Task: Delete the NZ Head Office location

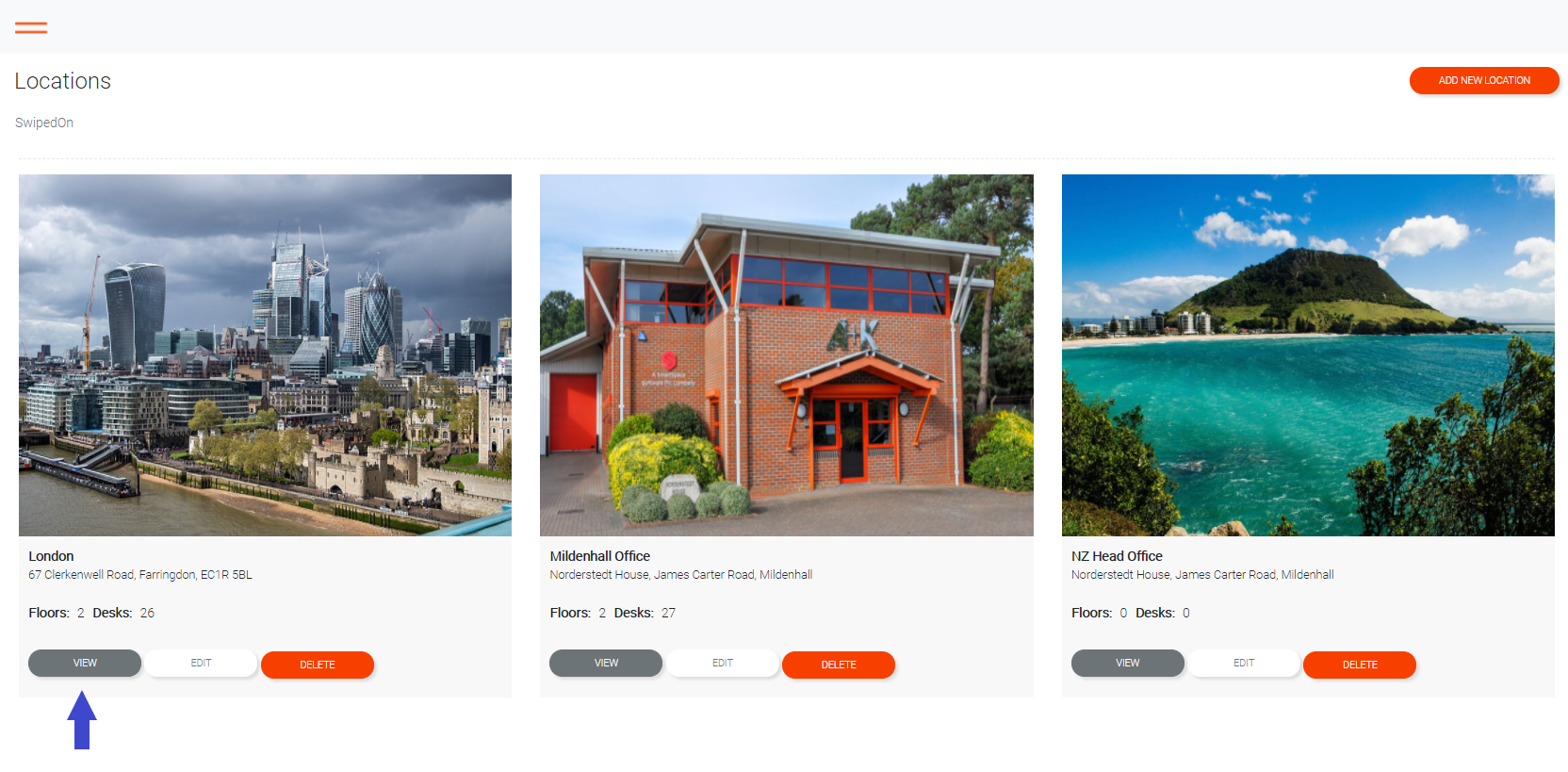Action: pyautogui.click(x=1360, y=665)
